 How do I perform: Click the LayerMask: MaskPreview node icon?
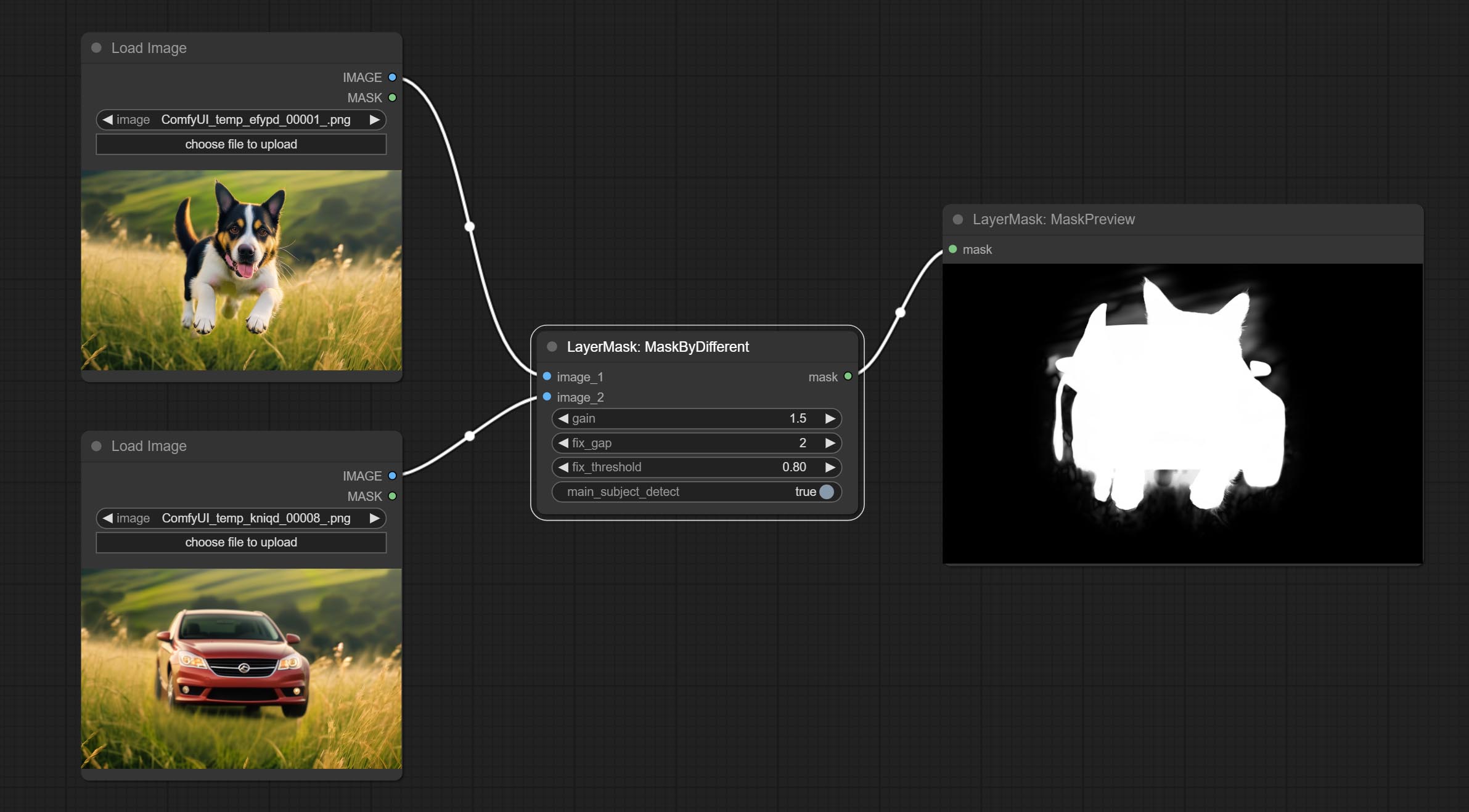pyautogui.click(x=956, y=219)
